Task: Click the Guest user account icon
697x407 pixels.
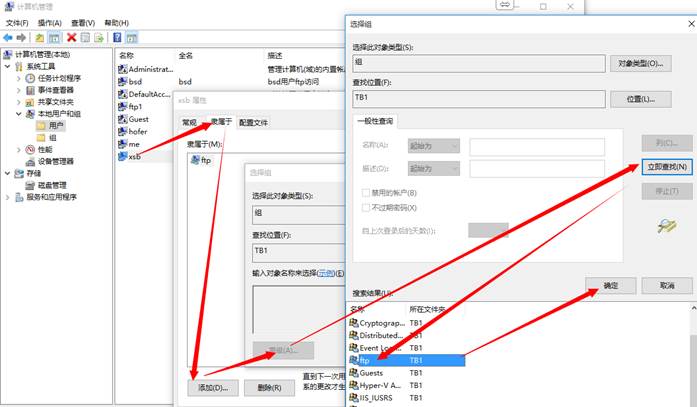Action: pyautogui.click(x=123, y=119)
